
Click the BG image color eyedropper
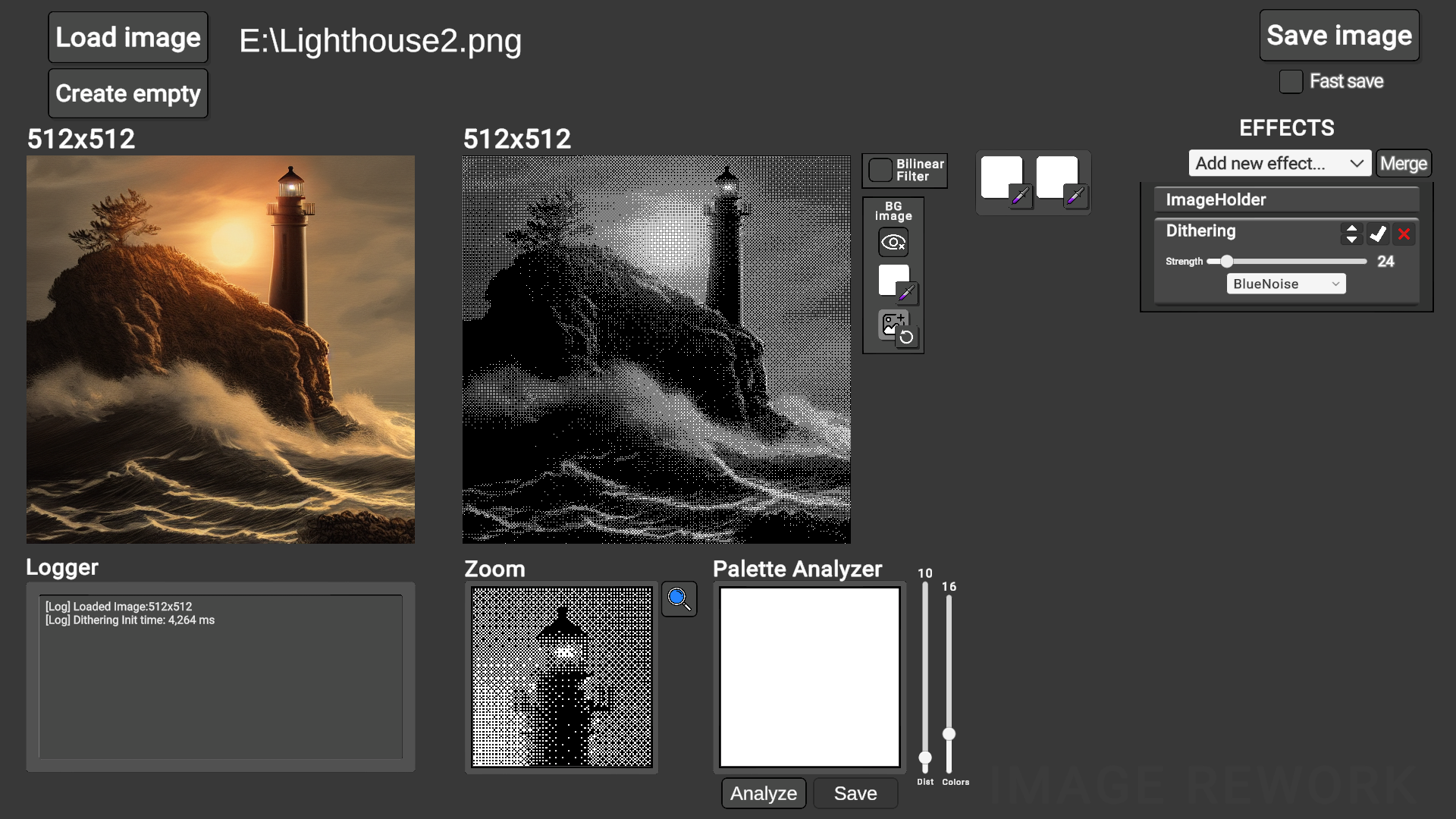[x=906, y=293]
